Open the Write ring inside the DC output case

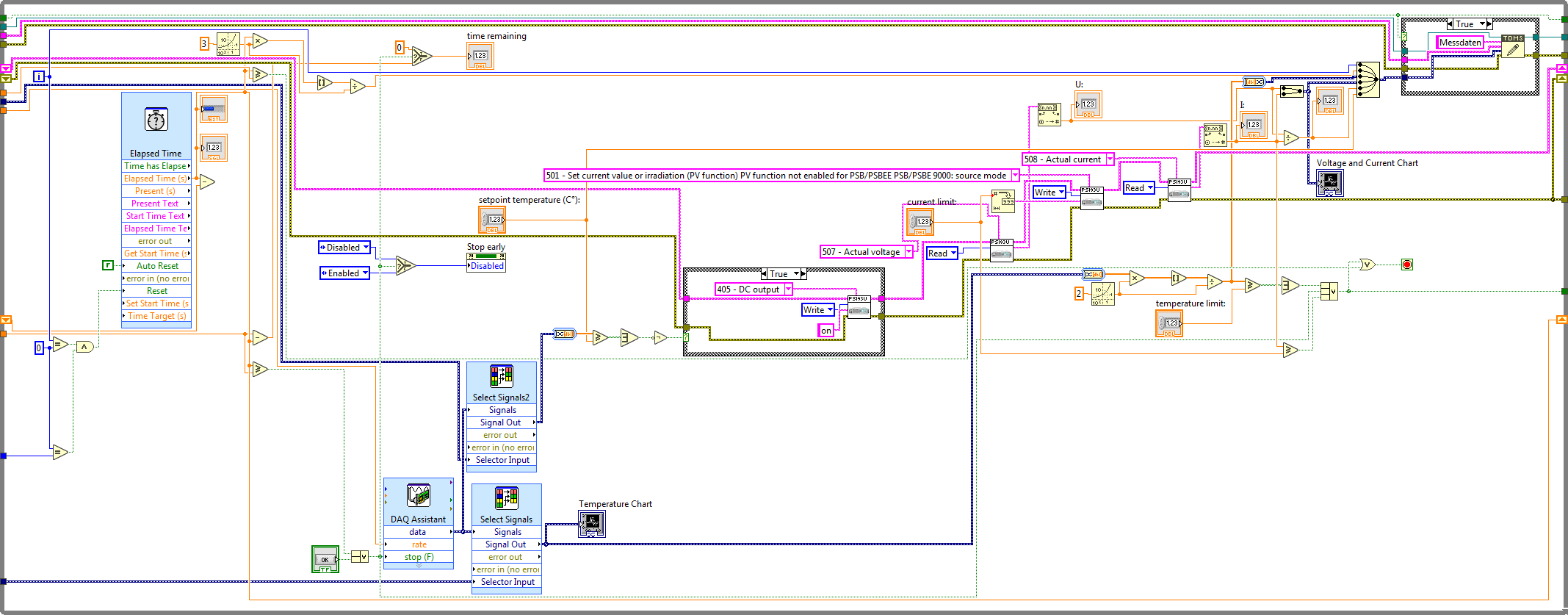(x=830, y=310)
